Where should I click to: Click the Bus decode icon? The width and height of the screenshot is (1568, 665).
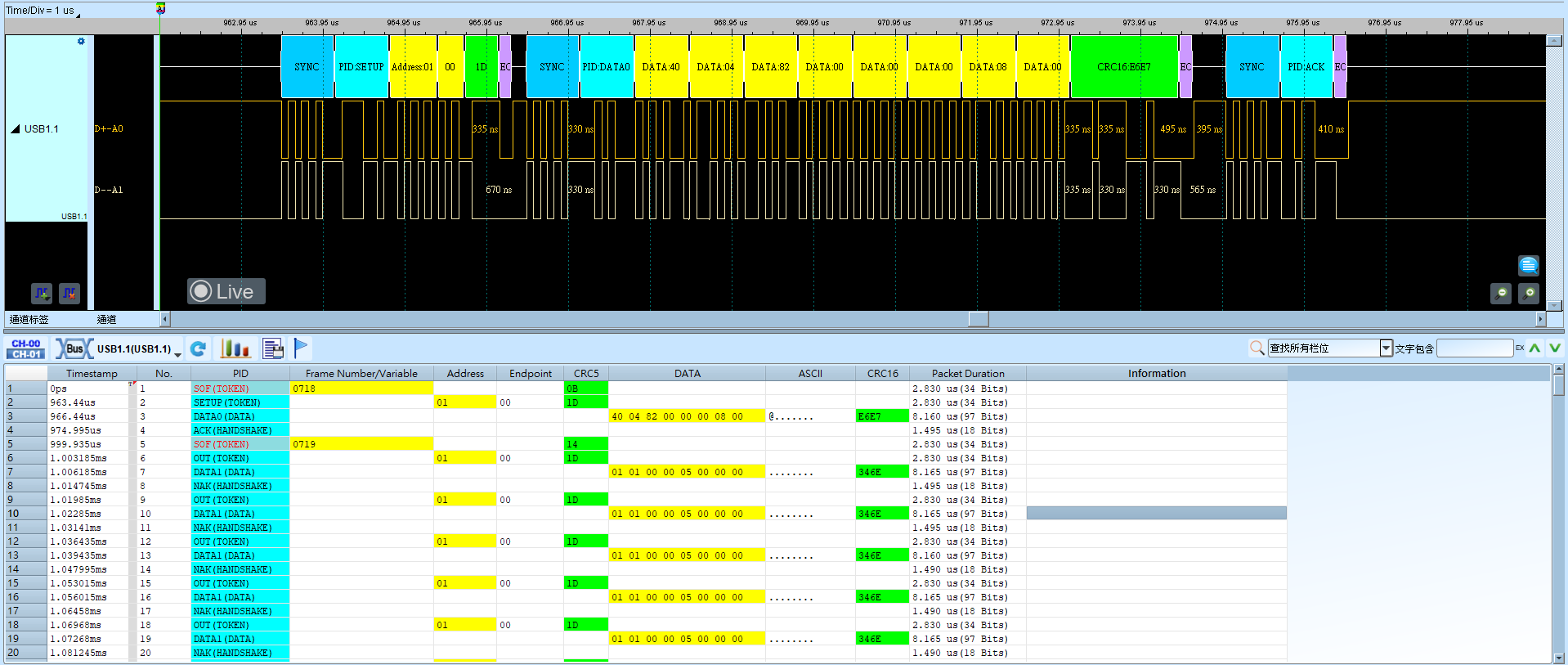[74, 349]
